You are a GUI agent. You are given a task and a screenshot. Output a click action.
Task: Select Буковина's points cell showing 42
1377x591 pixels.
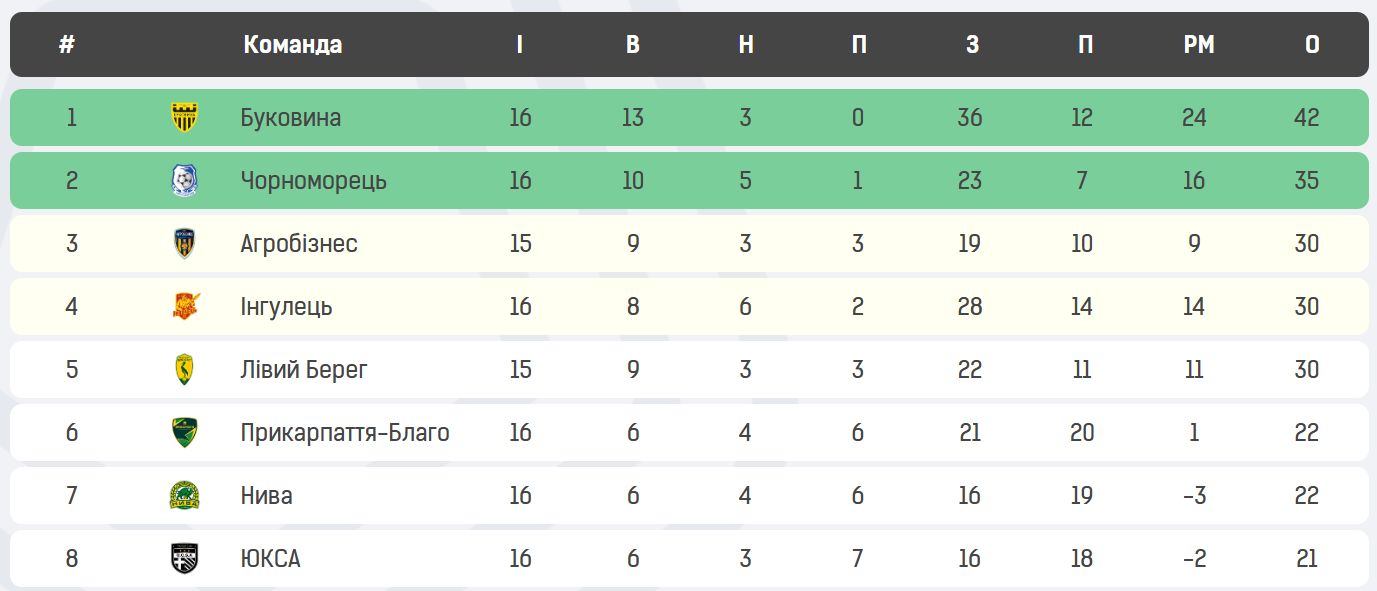click(x=1306, y=118)
